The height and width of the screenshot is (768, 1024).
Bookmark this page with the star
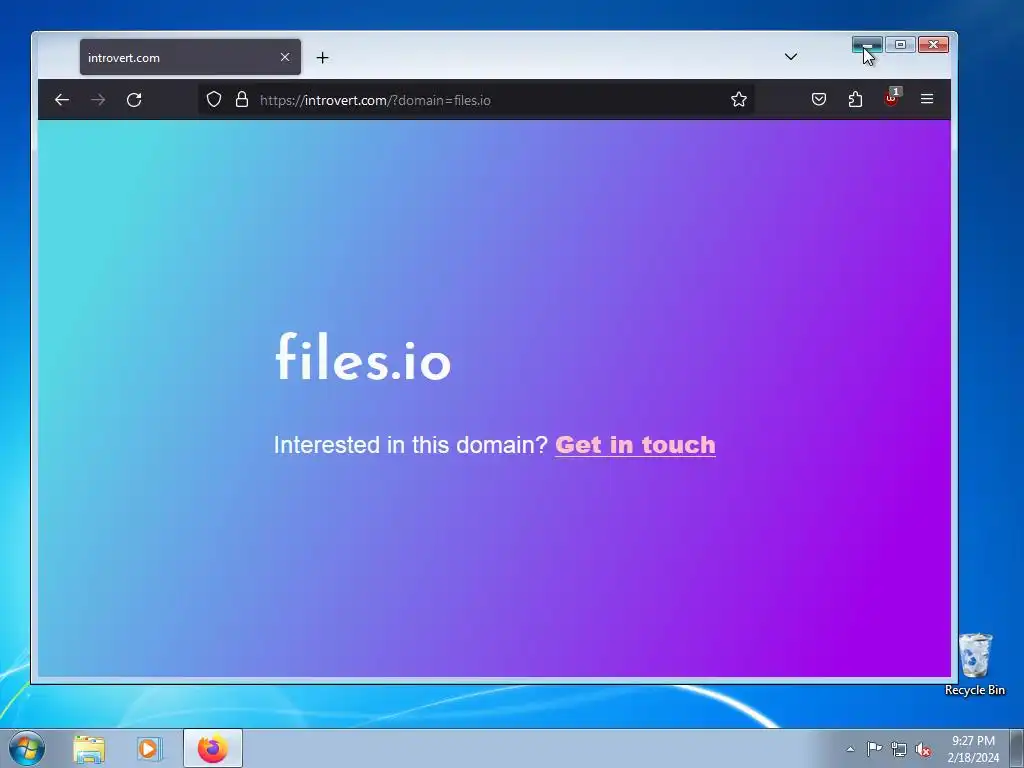739,99
